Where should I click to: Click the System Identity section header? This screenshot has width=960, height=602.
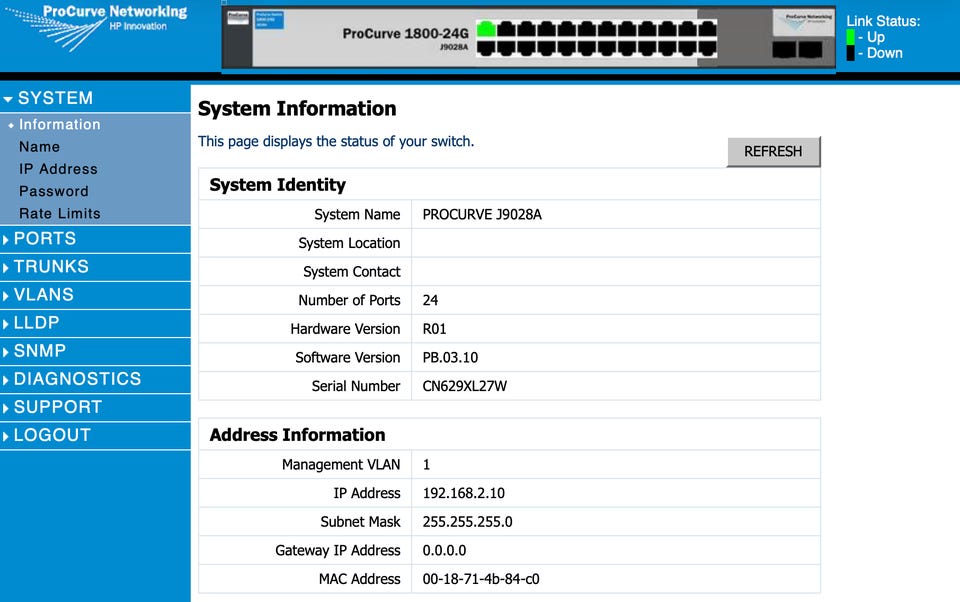[277, 184]
